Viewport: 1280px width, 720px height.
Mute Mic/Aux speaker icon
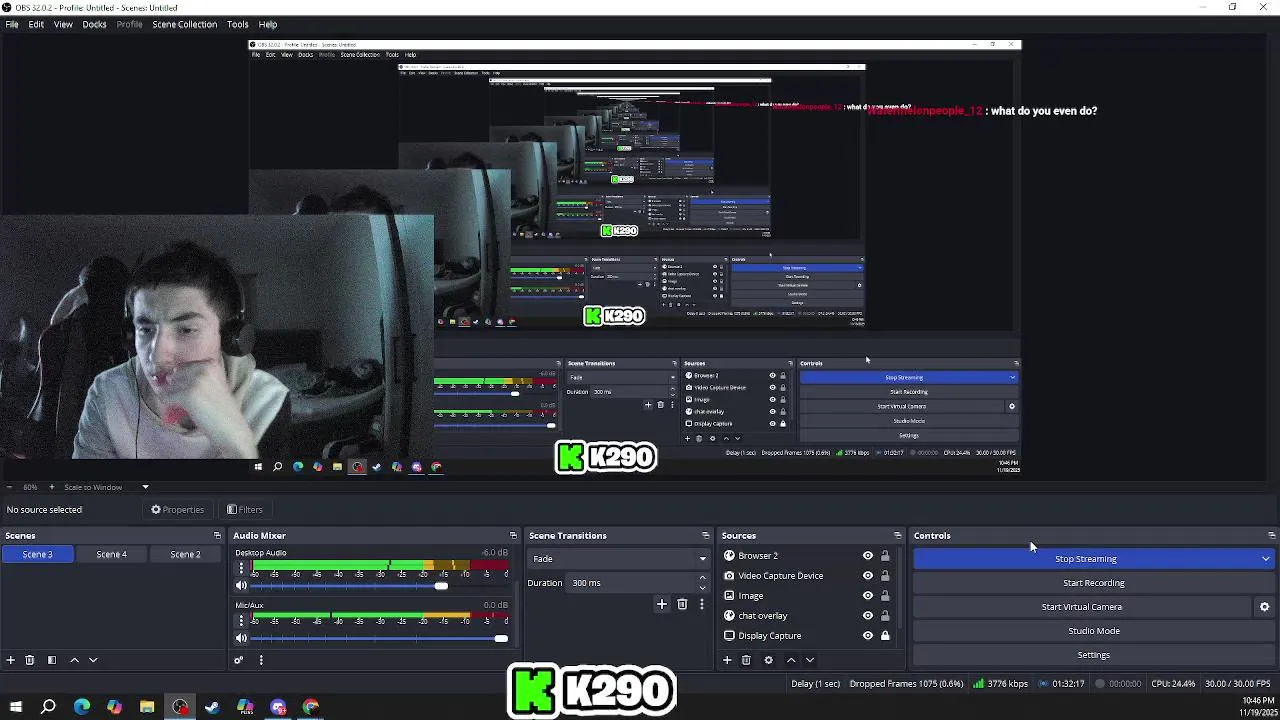pos(241,638)
